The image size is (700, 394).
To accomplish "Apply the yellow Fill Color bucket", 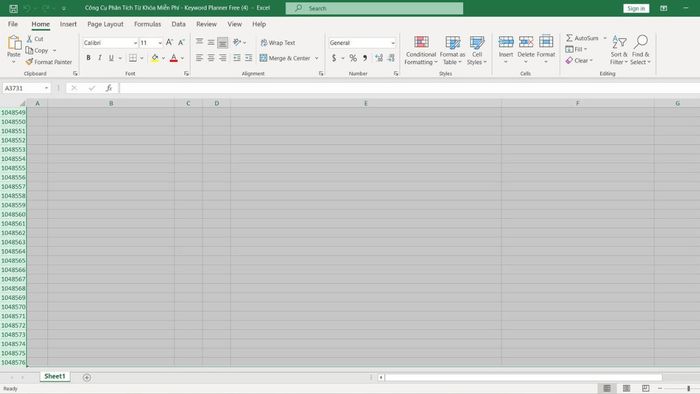I will pyautogui.click(x=155, y=58).
